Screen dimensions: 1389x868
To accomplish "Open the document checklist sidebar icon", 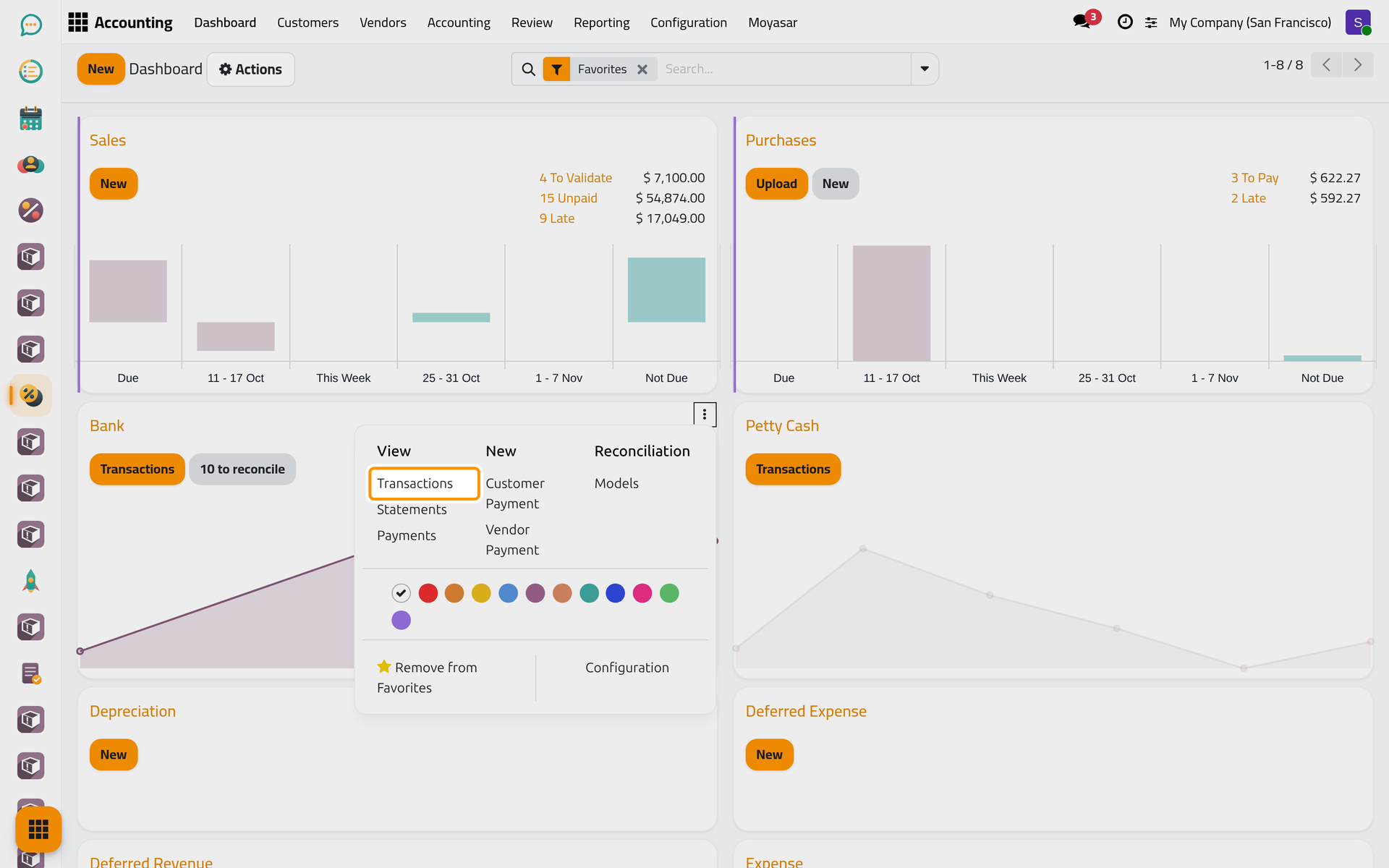I will (x=30, y=673).
